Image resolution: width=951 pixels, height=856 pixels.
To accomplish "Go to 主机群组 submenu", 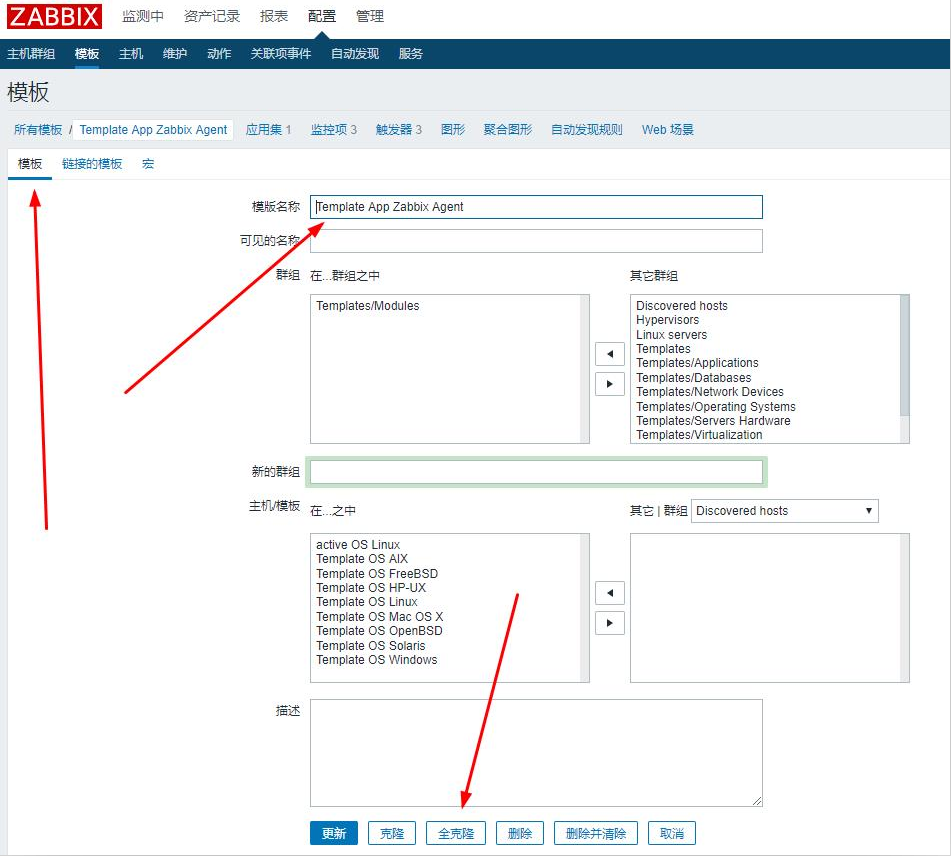I will (x=31, y=54).
